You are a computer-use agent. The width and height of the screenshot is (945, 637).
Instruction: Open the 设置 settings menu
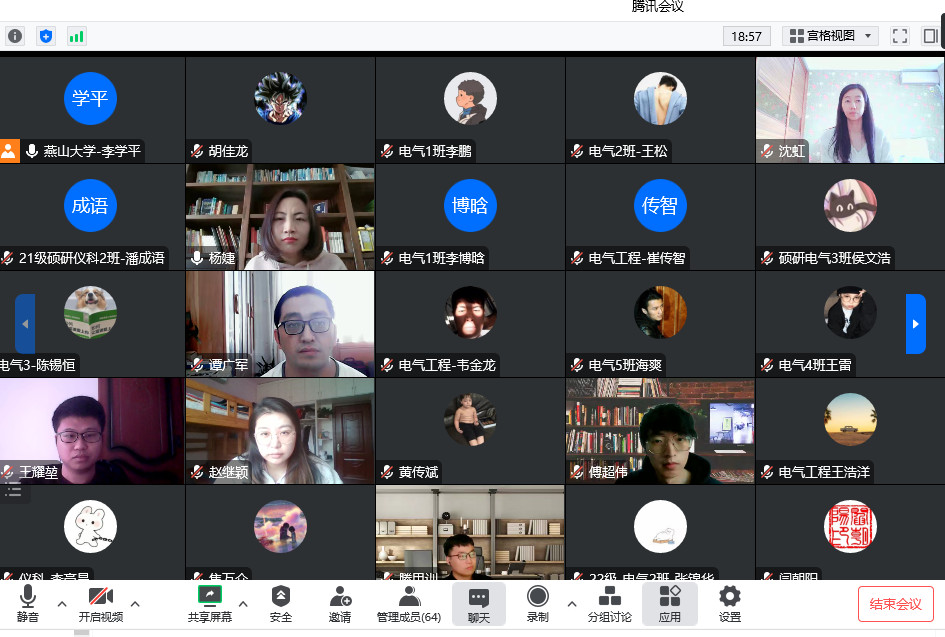tap(730, 604)
